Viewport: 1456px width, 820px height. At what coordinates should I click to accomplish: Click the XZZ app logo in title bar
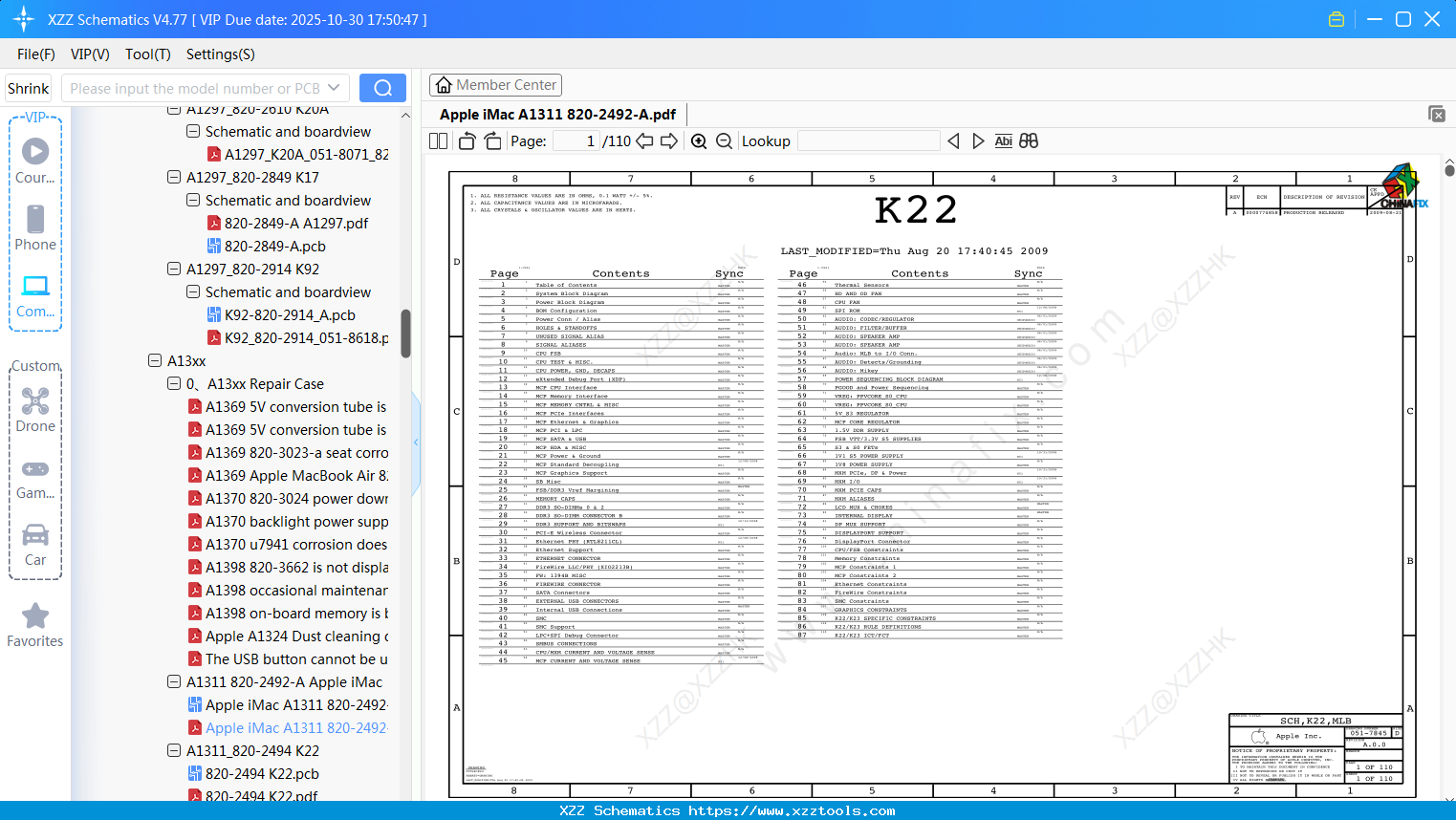coord(24,19)
